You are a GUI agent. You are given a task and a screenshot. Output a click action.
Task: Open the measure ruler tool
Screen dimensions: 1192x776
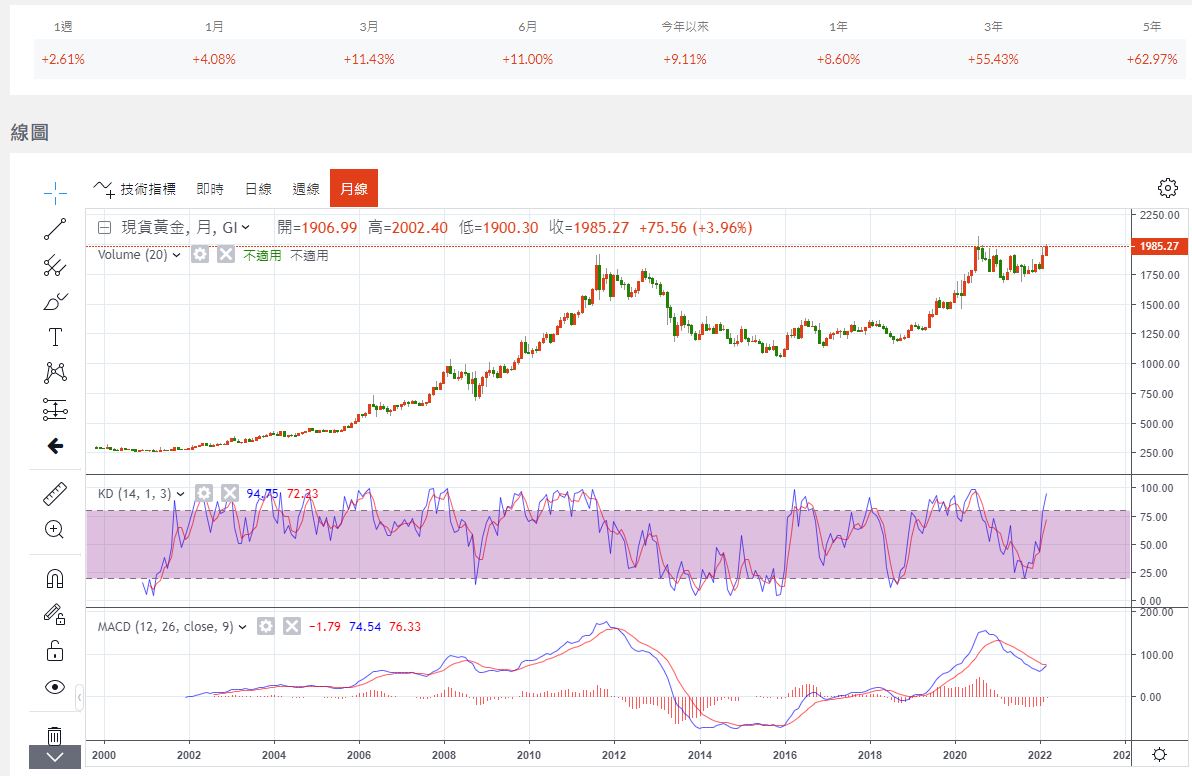[x=55, y=494]
